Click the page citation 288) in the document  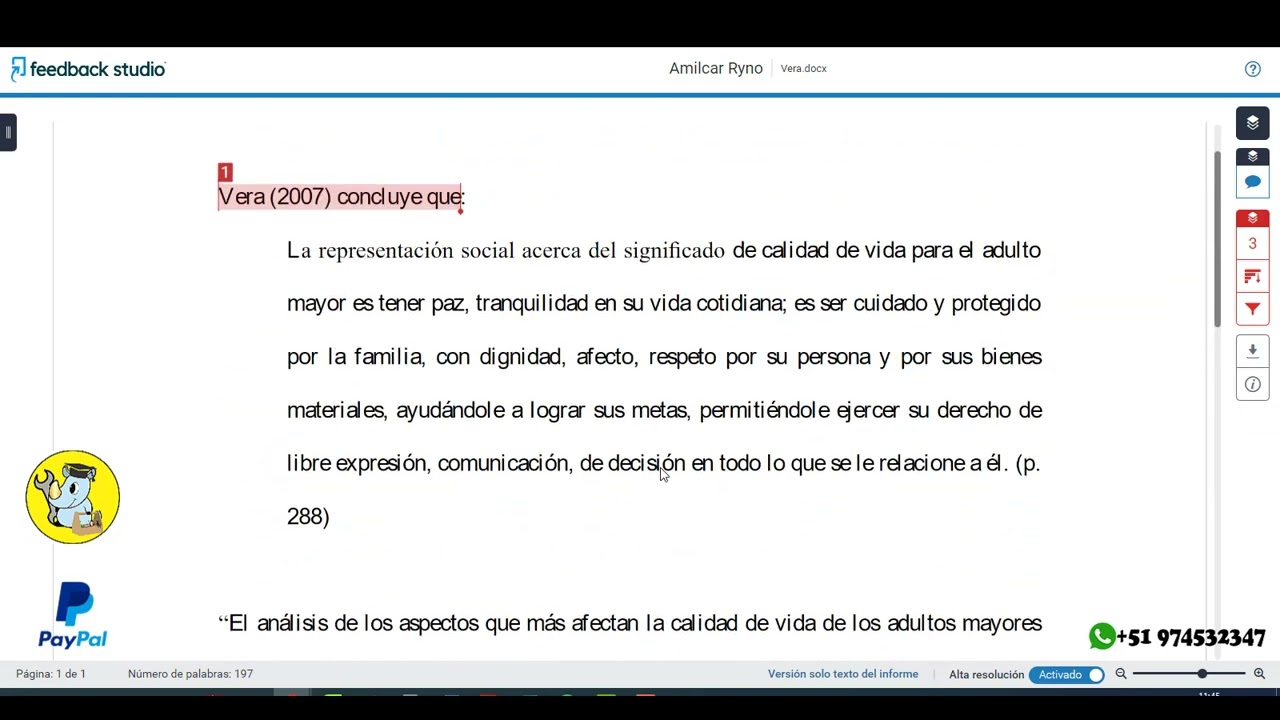tap(308, 517)
